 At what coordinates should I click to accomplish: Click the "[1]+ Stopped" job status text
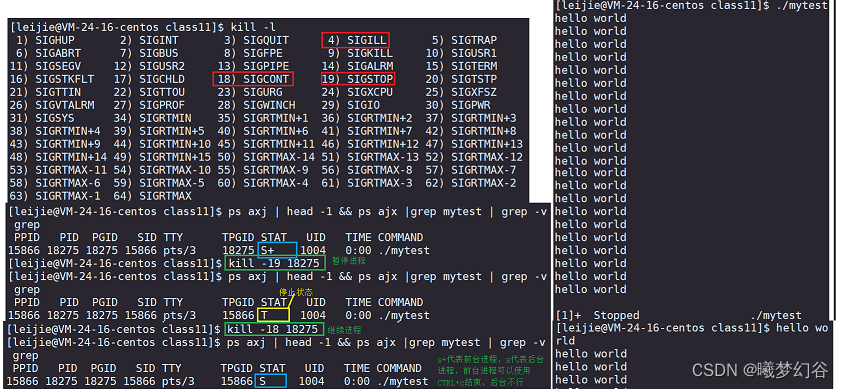point(597,315)
